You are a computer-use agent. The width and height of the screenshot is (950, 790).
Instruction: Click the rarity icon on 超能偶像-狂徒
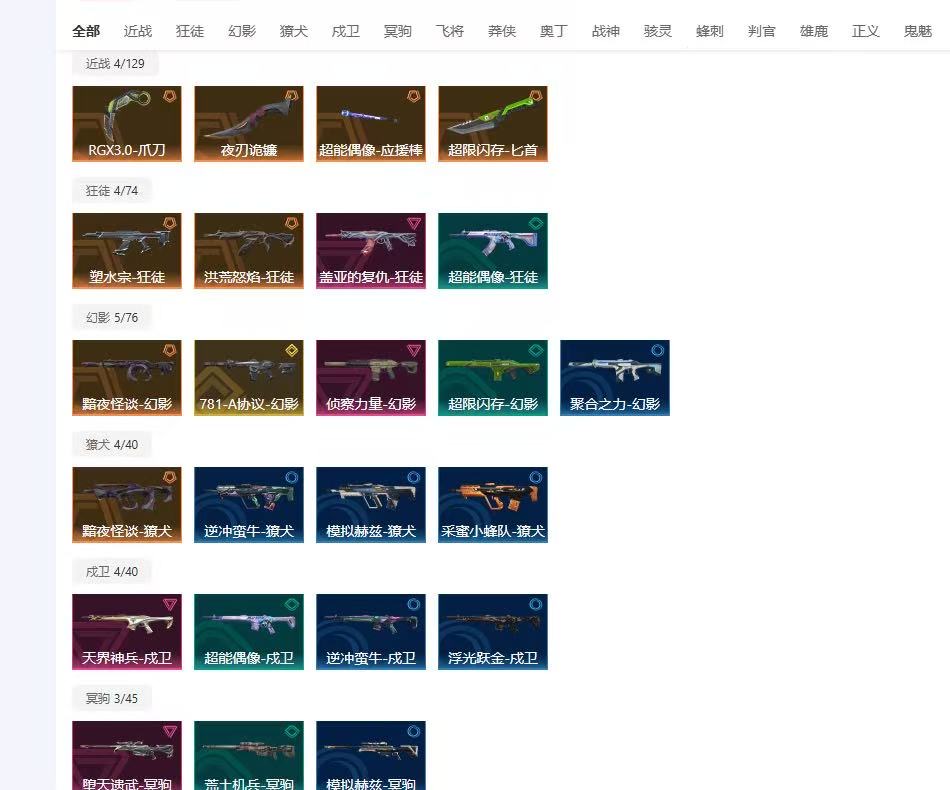tap(535, 223)
